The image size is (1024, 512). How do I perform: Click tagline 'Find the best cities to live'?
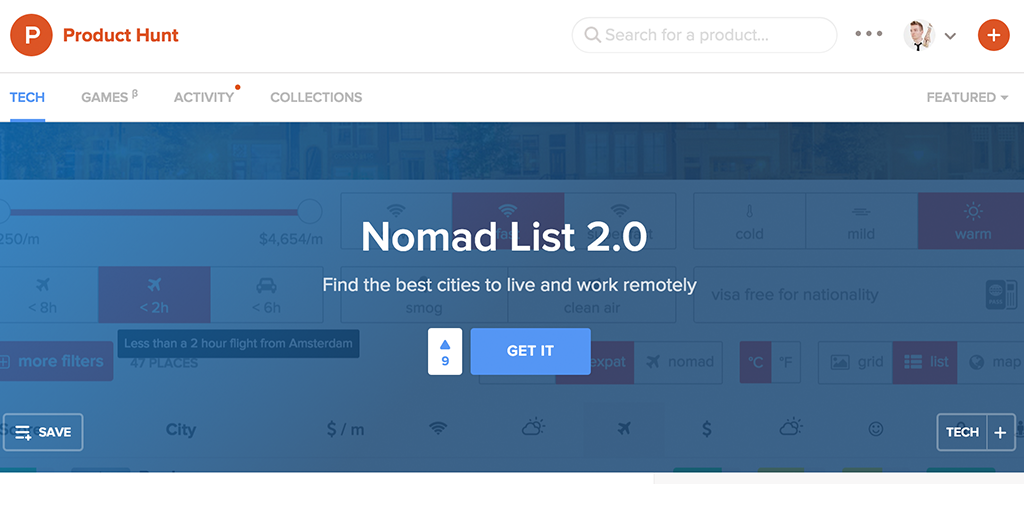[509, 285]
